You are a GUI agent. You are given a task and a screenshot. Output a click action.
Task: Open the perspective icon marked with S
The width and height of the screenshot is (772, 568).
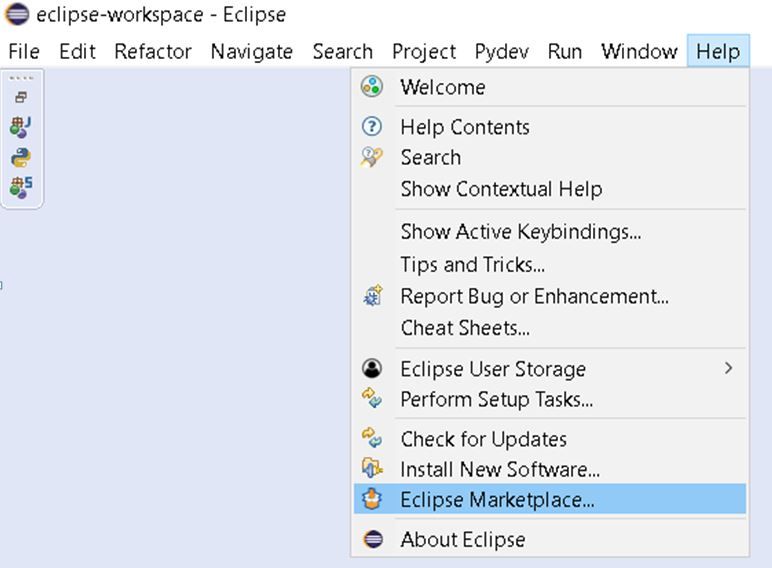(x=21, y=188)
